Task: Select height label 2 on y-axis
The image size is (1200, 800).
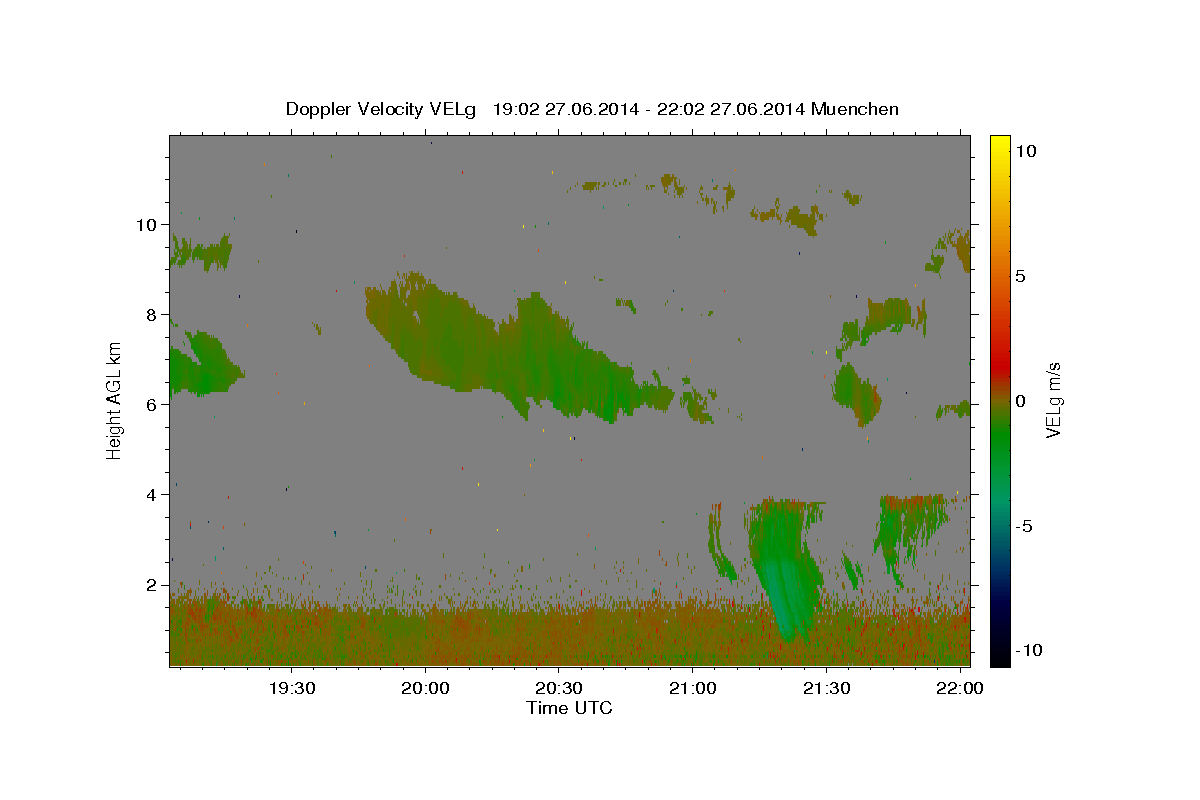Action: click(x=152, y=585)
